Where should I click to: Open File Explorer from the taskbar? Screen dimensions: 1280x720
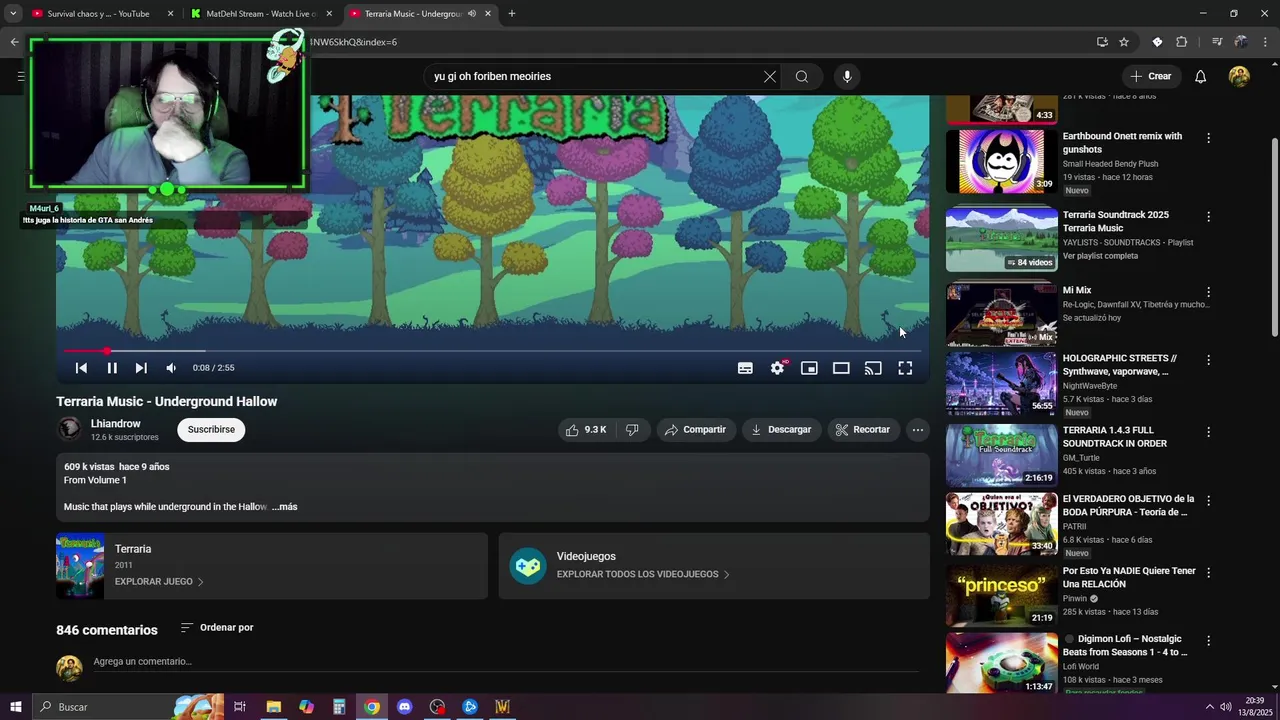point(273,707)
